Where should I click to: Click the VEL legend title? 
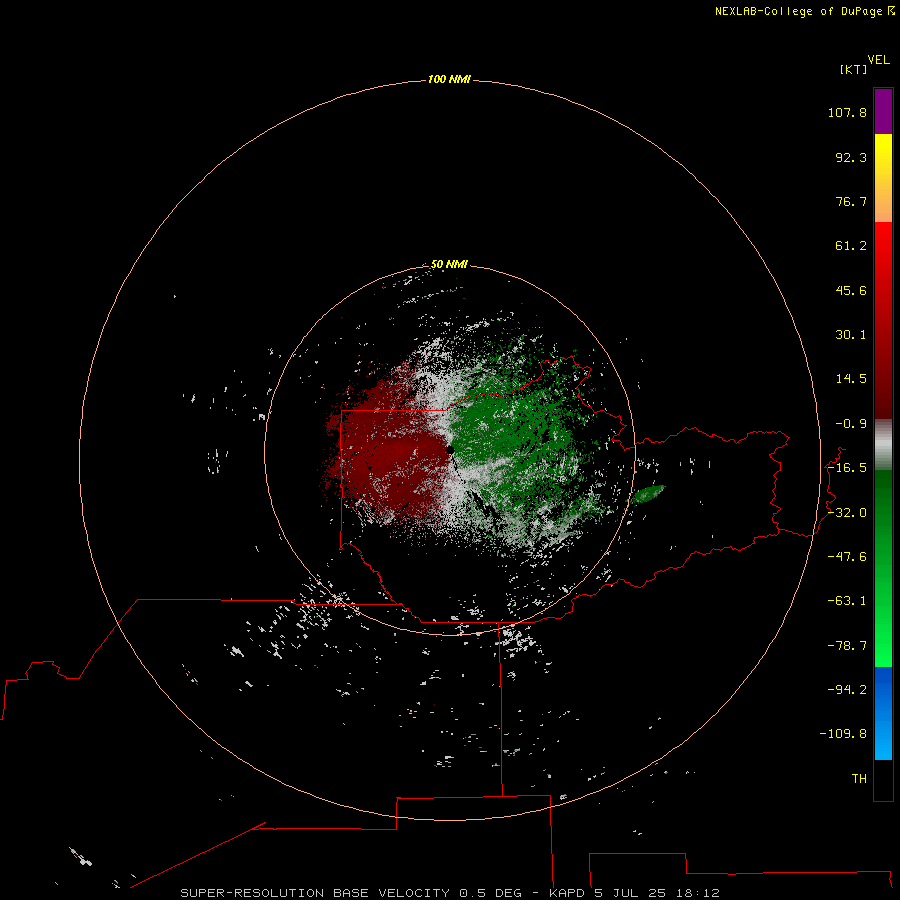[878, 60]
